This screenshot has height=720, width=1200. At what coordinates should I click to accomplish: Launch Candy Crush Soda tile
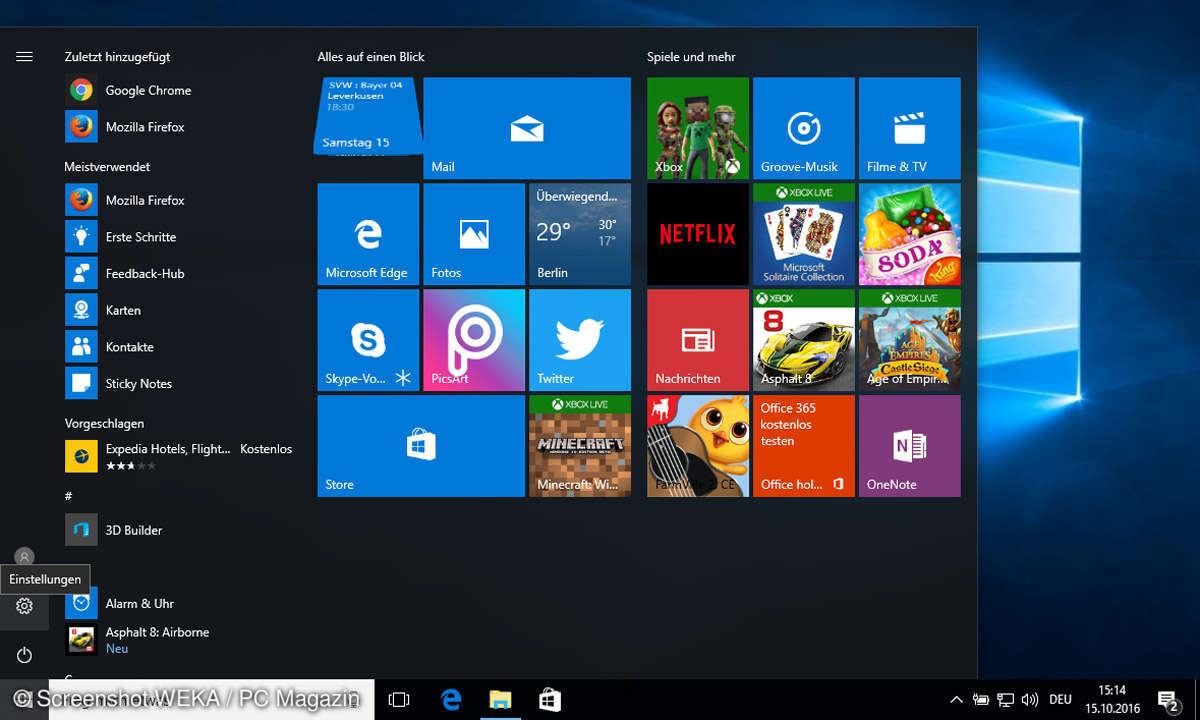tap(910, 234)
